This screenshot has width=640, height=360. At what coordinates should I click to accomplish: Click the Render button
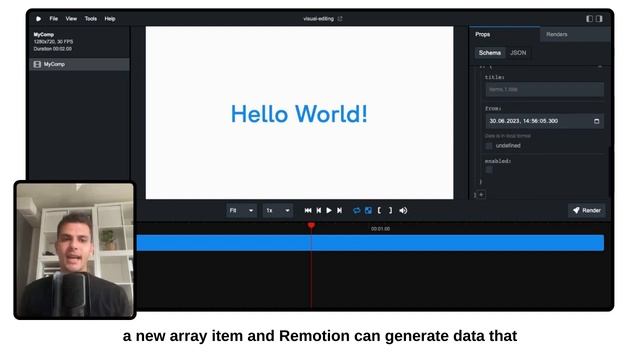tap(587, 211)
